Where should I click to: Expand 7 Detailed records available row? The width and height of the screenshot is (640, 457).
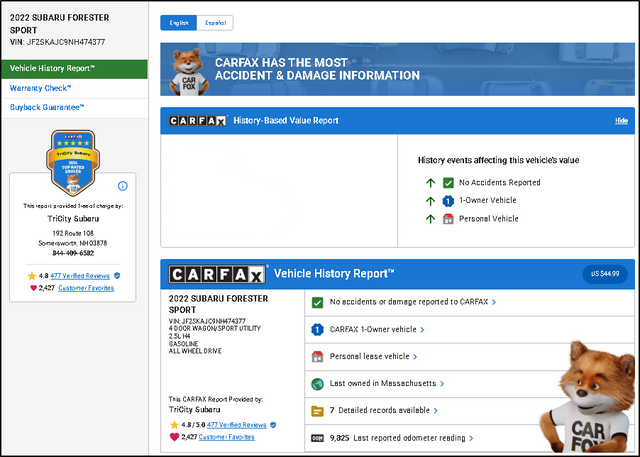(x=469, y=411)
